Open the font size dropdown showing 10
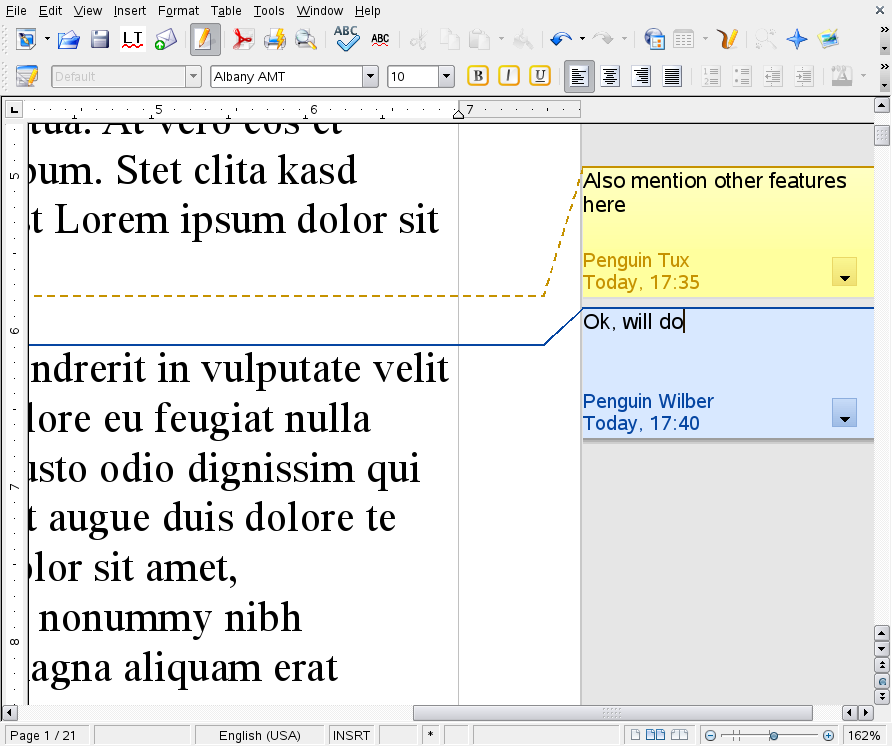This screenshot has height=746, width=892. (x=446, y=77)
